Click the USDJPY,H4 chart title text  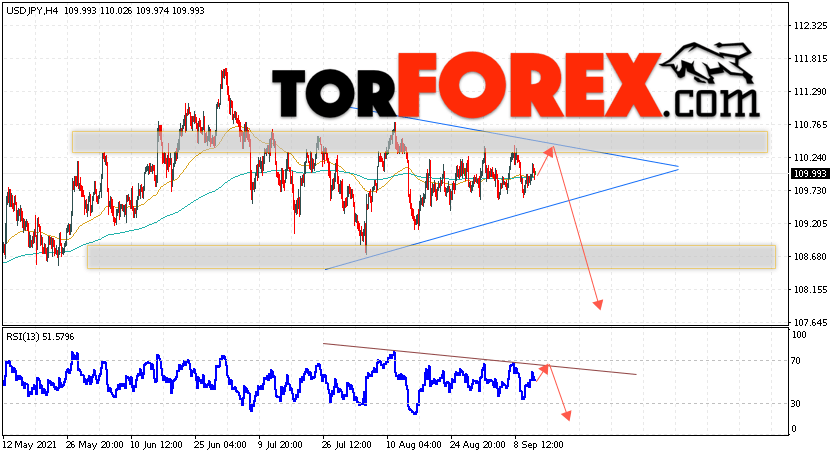[x=32, y=11]
